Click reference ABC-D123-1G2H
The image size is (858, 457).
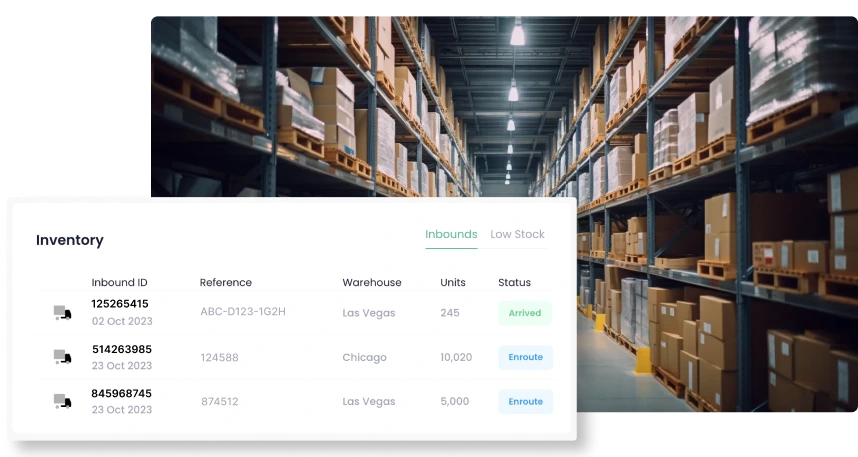click(243, 312)
